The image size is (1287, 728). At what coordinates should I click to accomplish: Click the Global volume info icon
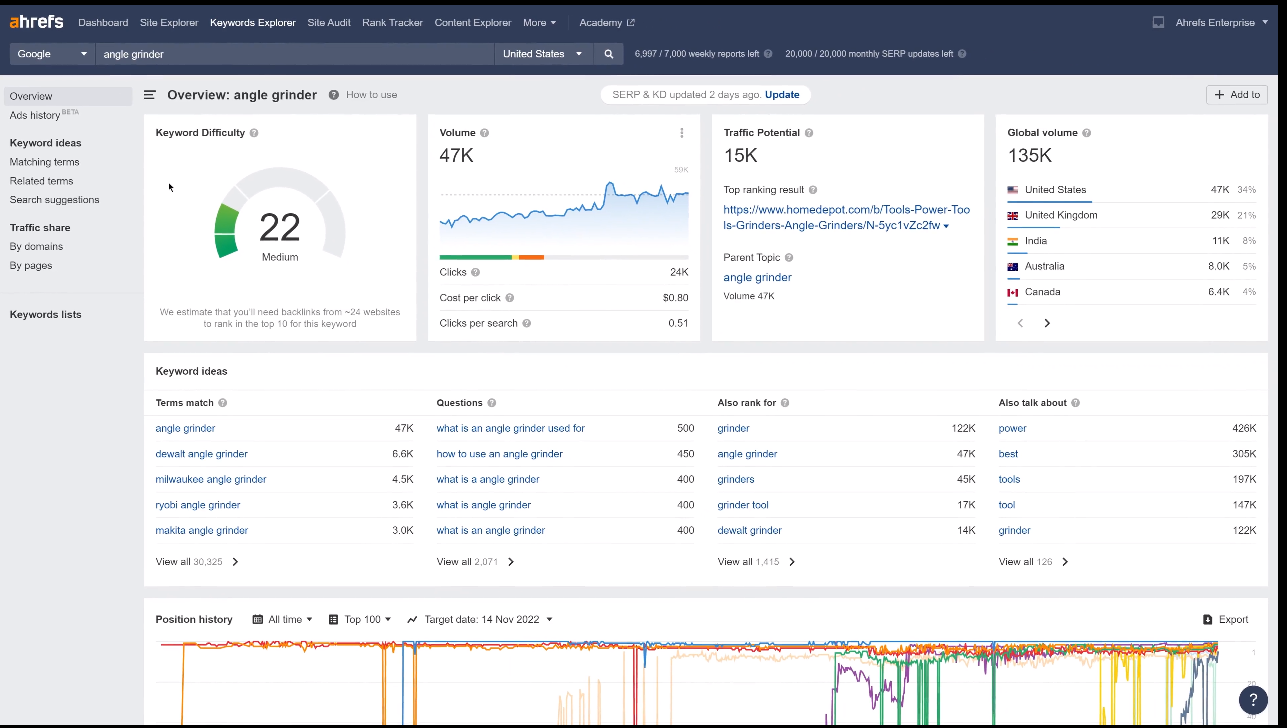(1087, 133)
